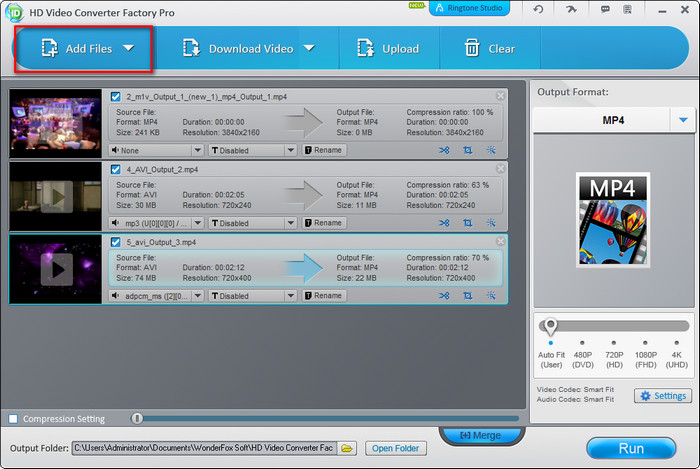Screen dimensions: 700x469
Task: Select the 720P (HD) resolution point
Action: click(614, 343)
